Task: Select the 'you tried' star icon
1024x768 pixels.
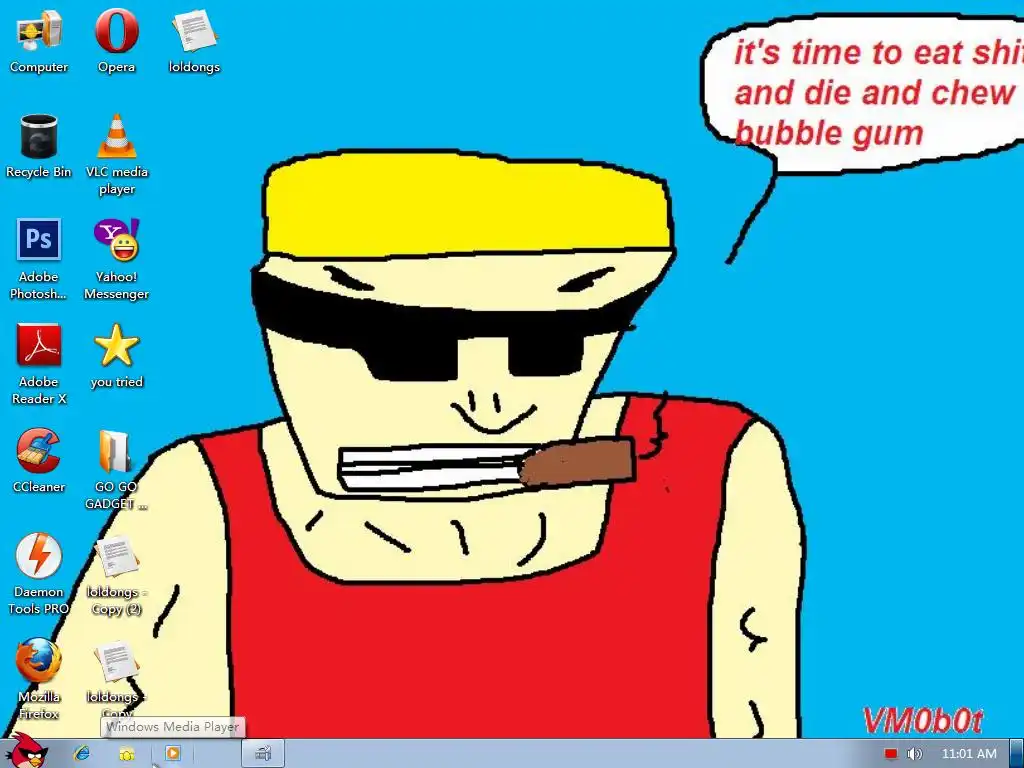Action: [x=116, y=357]
